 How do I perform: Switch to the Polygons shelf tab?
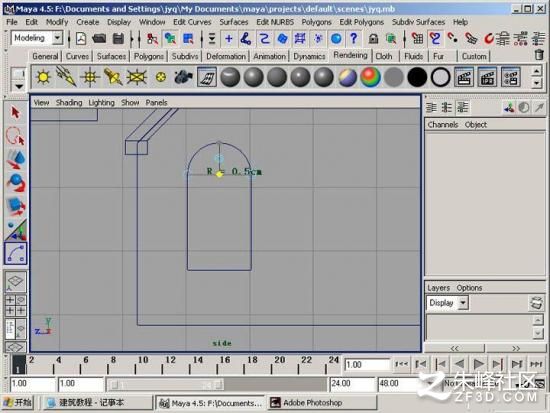pos(149,56)
